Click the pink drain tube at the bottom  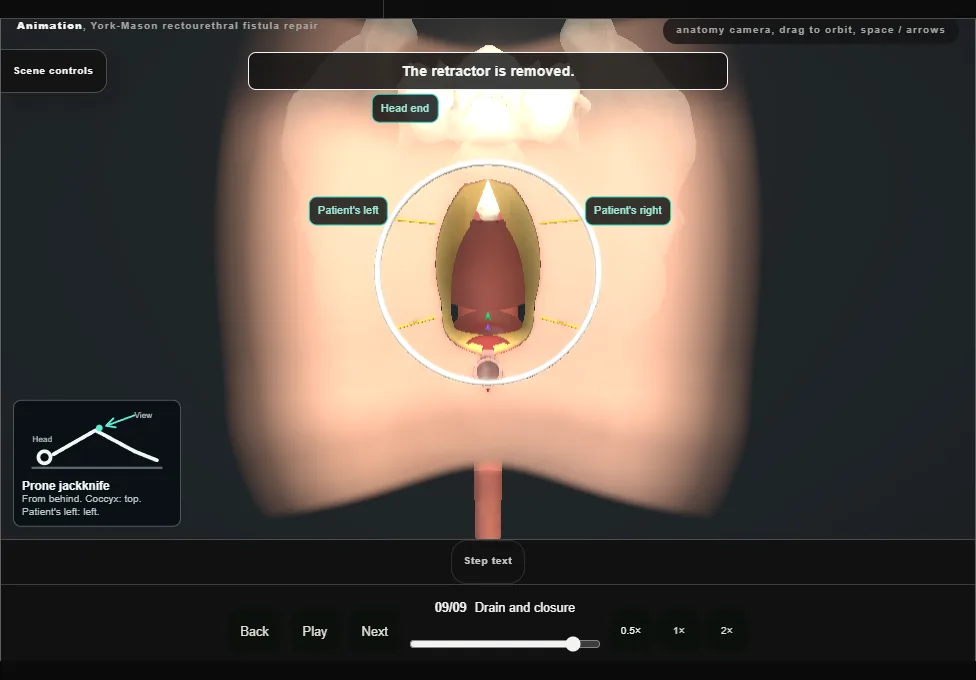point(488,499)
